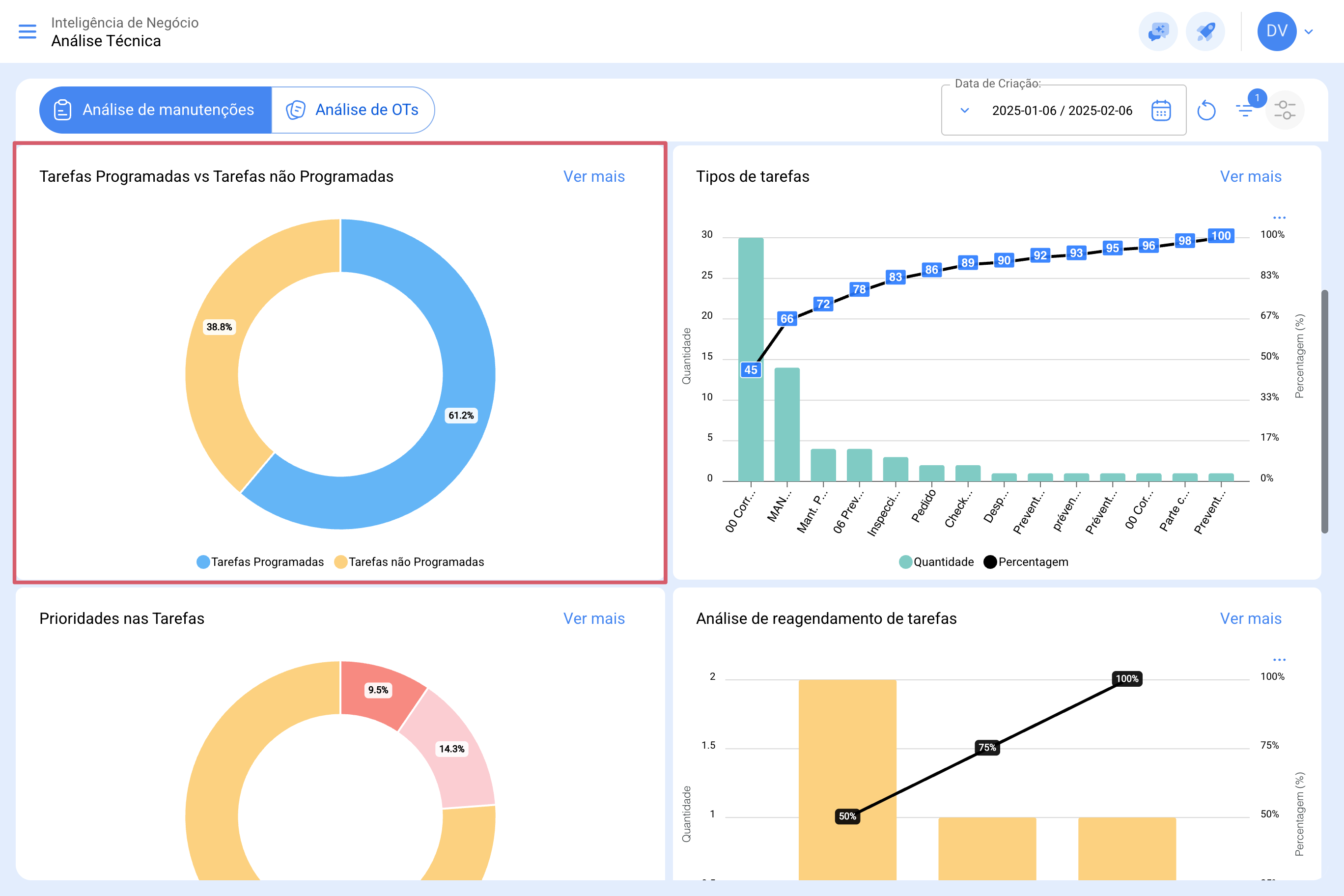Toggle Tarefas não Programadas legend entry

(x=409, y=561)
